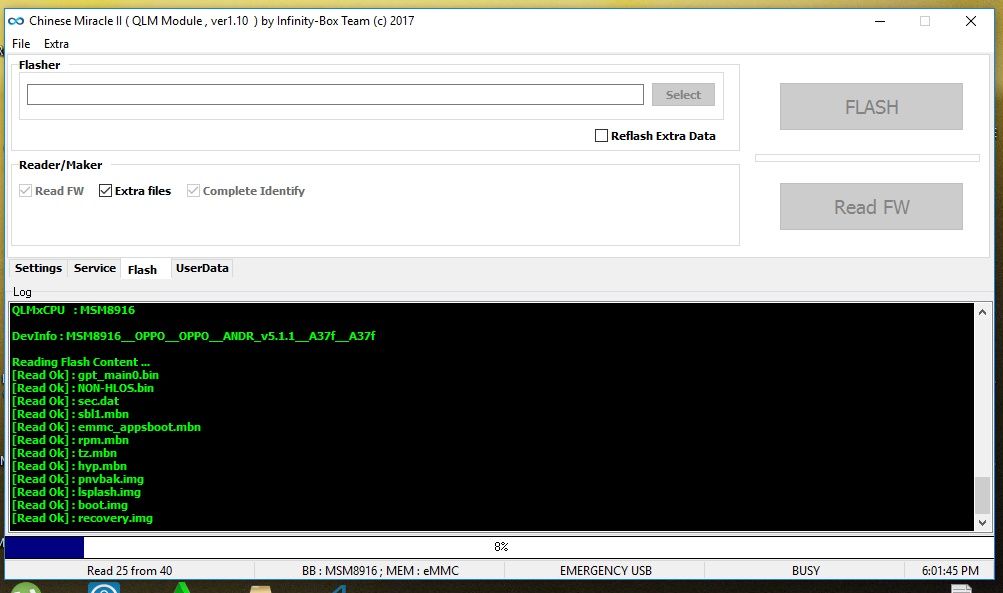Click the 'sbl1.mbn' log line
Screen dimensions: 1003x593
[70, 414]
